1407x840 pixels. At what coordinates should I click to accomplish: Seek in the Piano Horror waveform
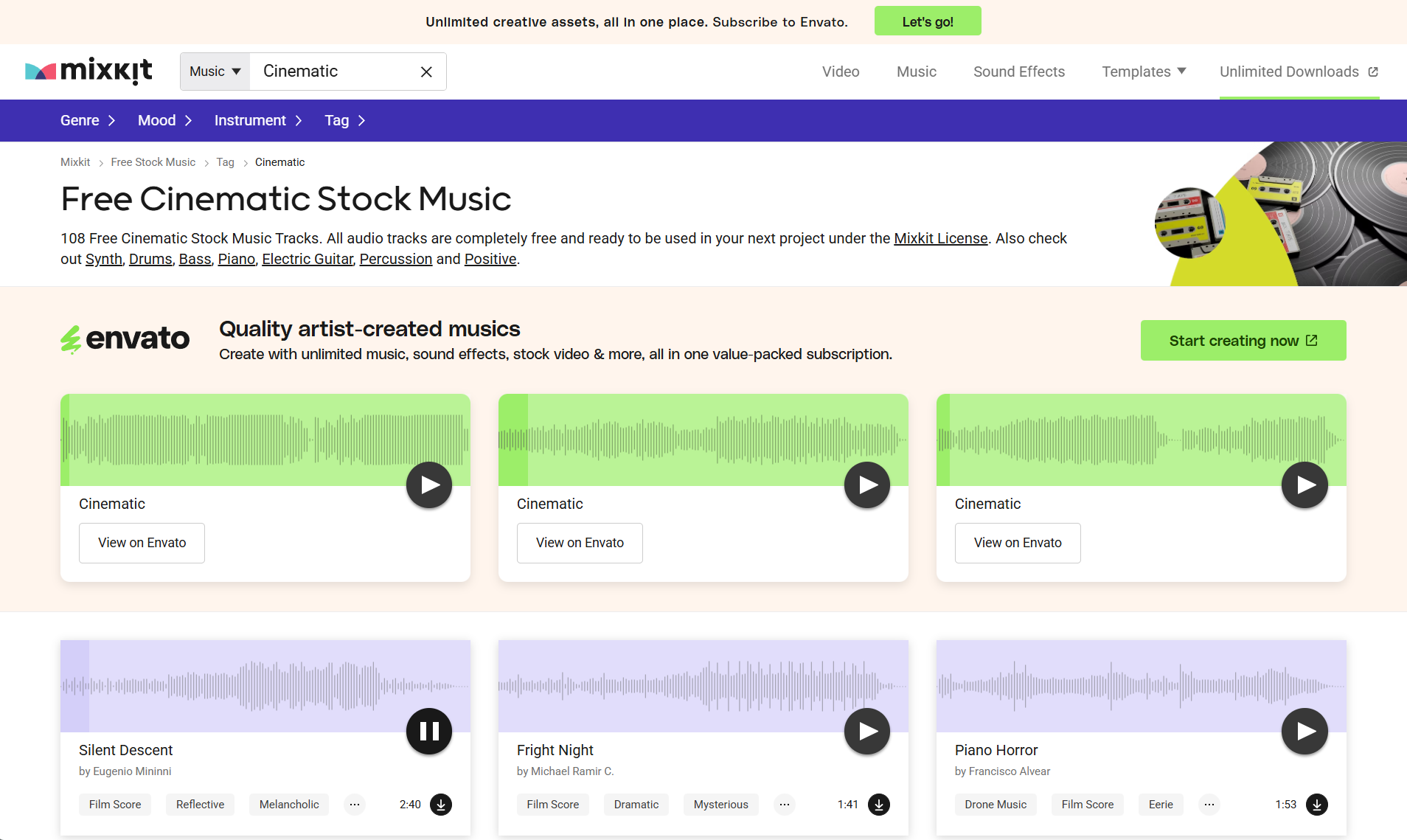[x=1142, y=686]
